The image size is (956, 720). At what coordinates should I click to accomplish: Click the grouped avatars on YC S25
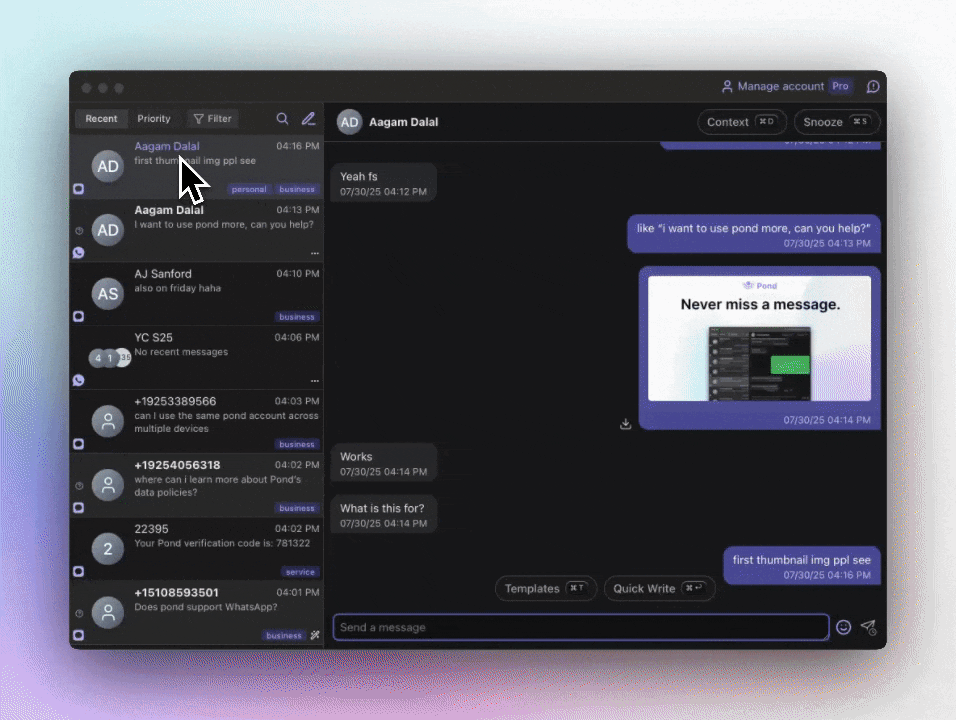(x=110, y=358)
